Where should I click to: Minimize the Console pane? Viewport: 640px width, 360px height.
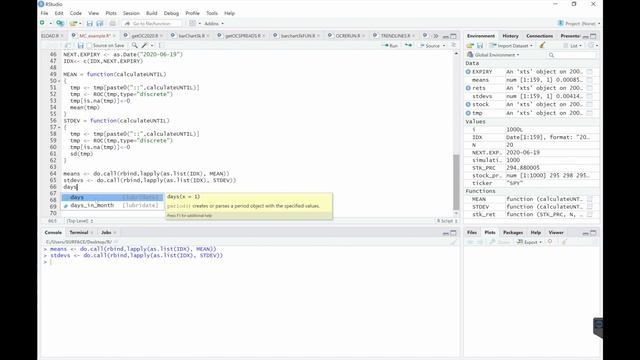446,233
